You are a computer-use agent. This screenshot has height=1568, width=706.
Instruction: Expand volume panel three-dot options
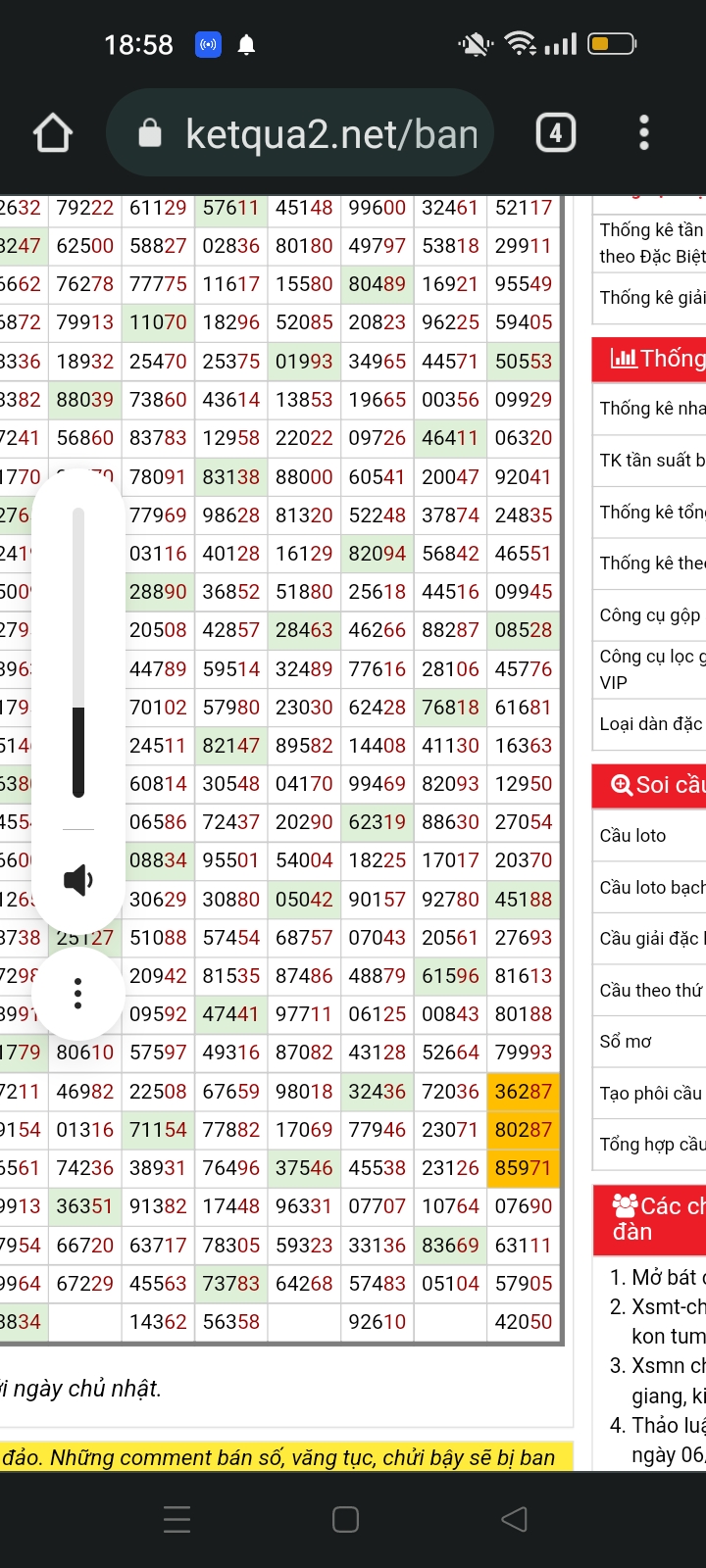(x=78, y=994)
